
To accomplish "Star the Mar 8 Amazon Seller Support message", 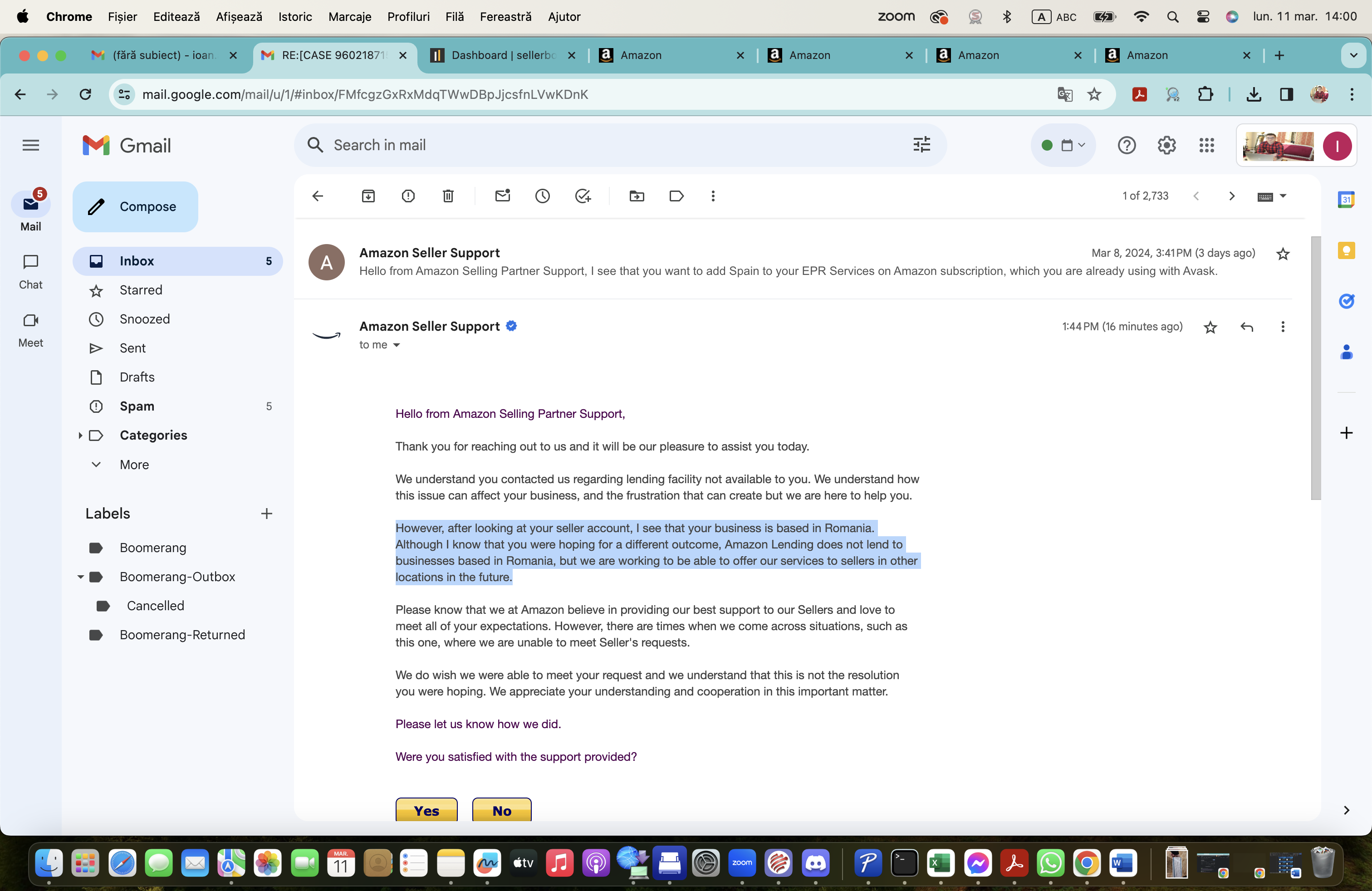I will point(1283,254).
